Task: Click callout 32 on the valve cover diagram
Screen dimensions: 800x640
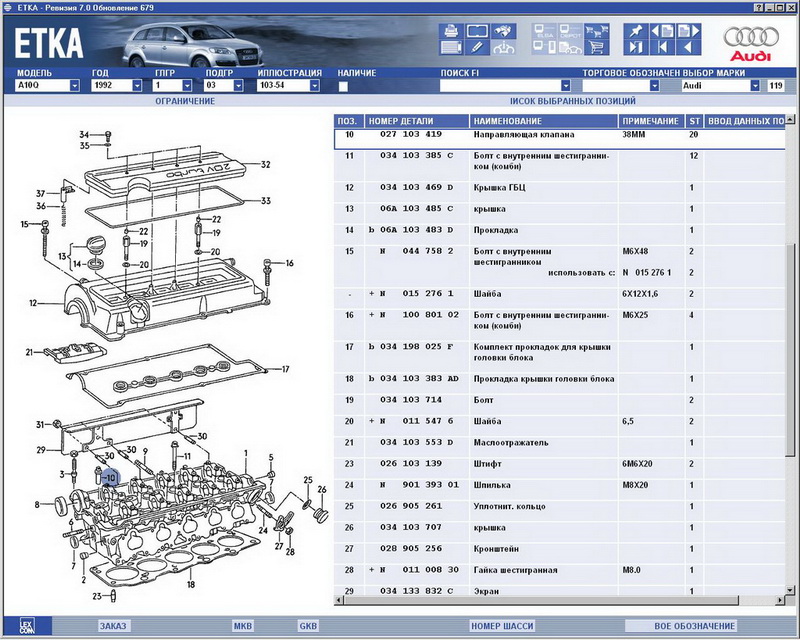Action: [265, 164]
